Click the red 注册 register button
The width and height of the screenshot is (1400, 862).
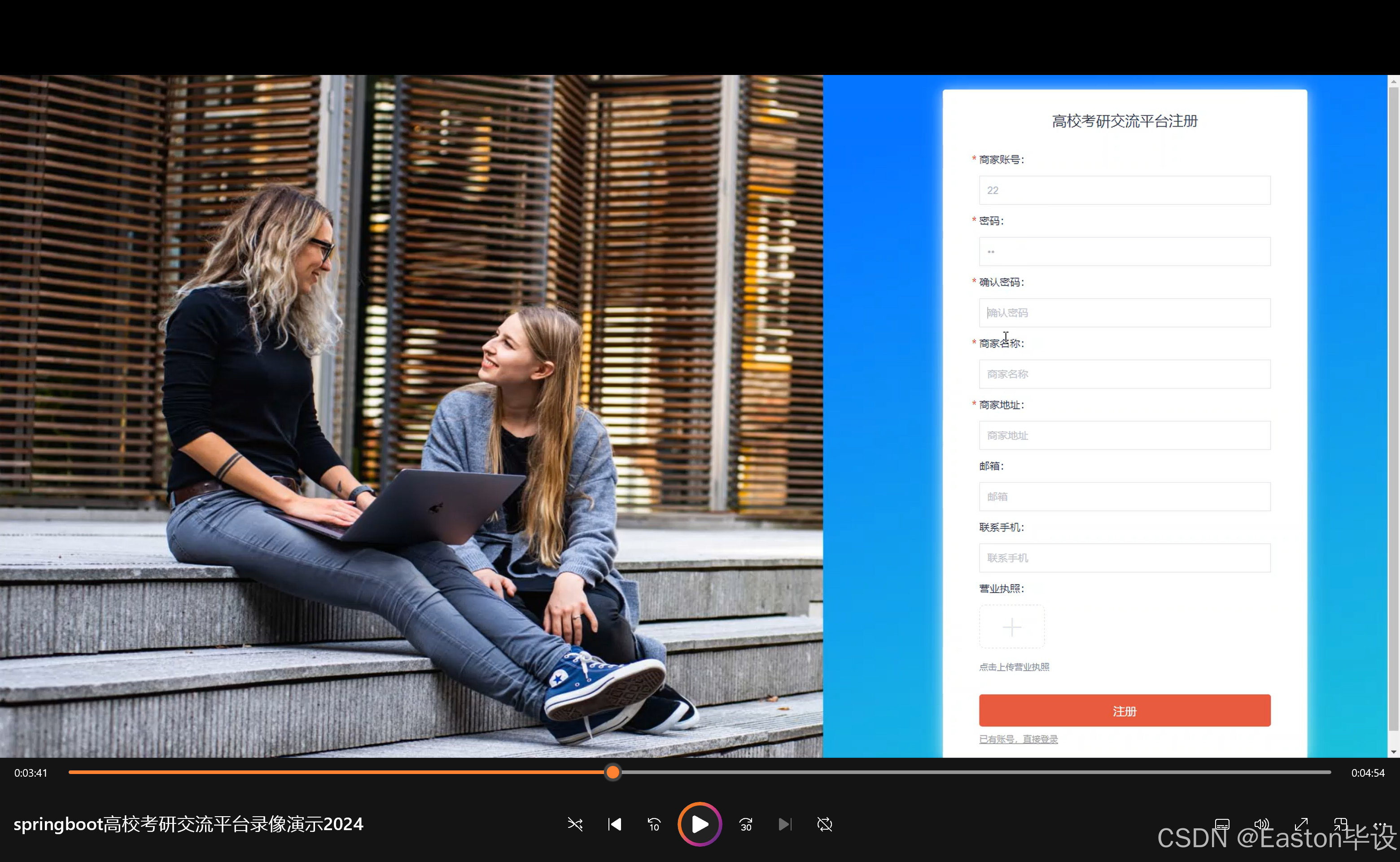1124,711
